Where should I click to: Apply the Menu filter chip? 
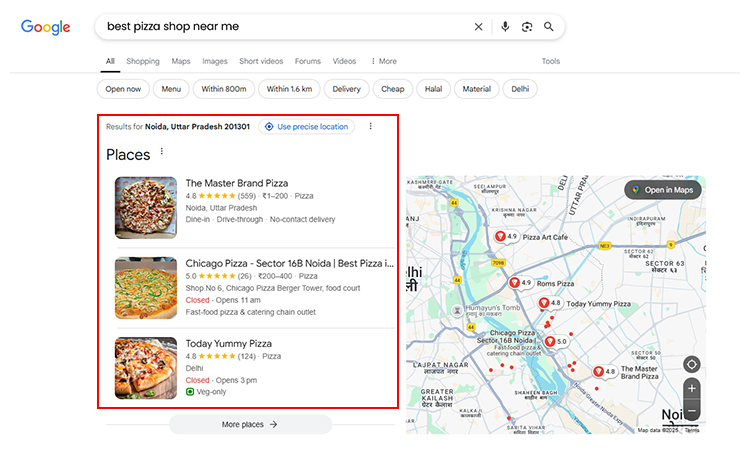[x=171, y=89]
